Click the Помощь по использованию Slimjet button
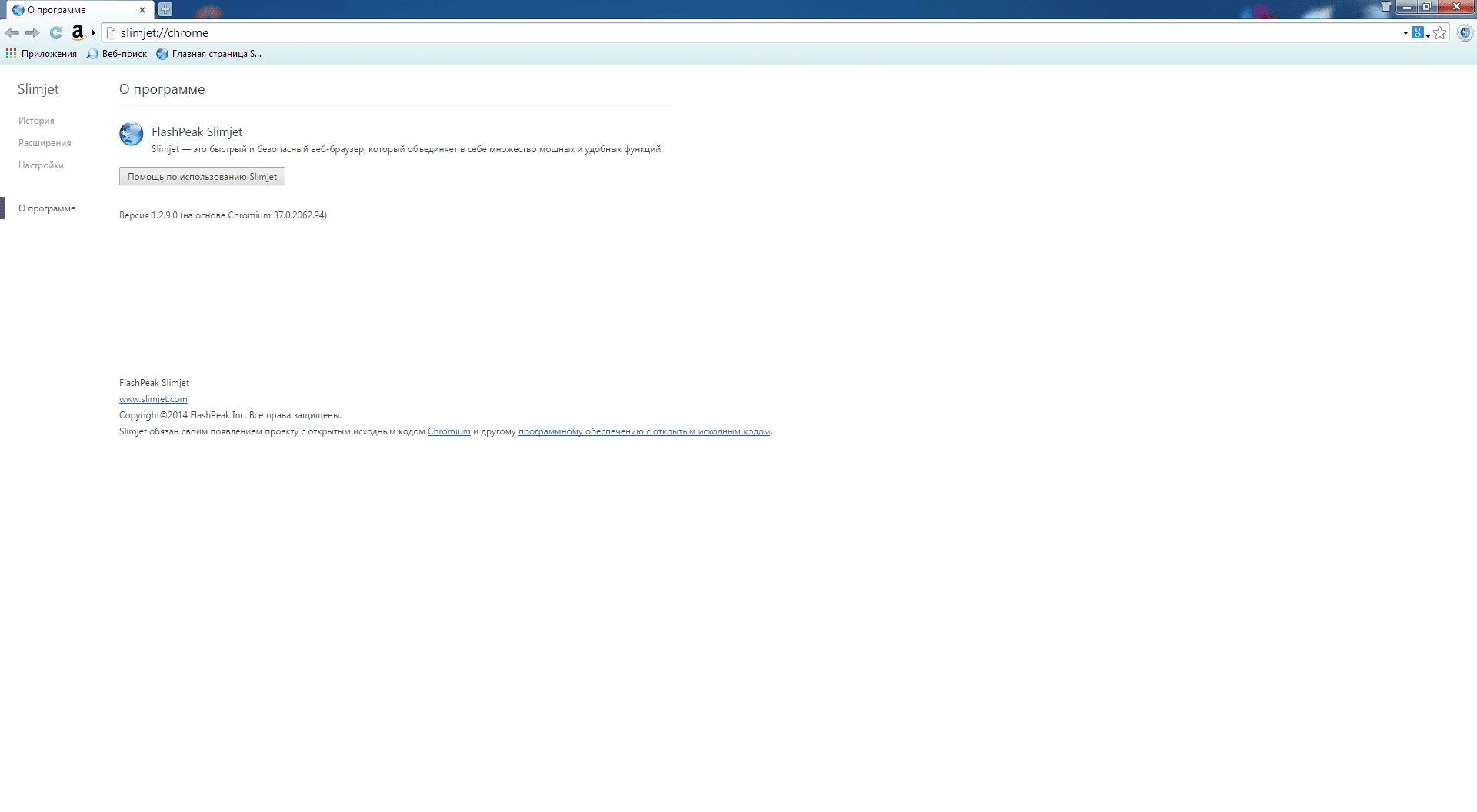 click(x=202, y=177)
